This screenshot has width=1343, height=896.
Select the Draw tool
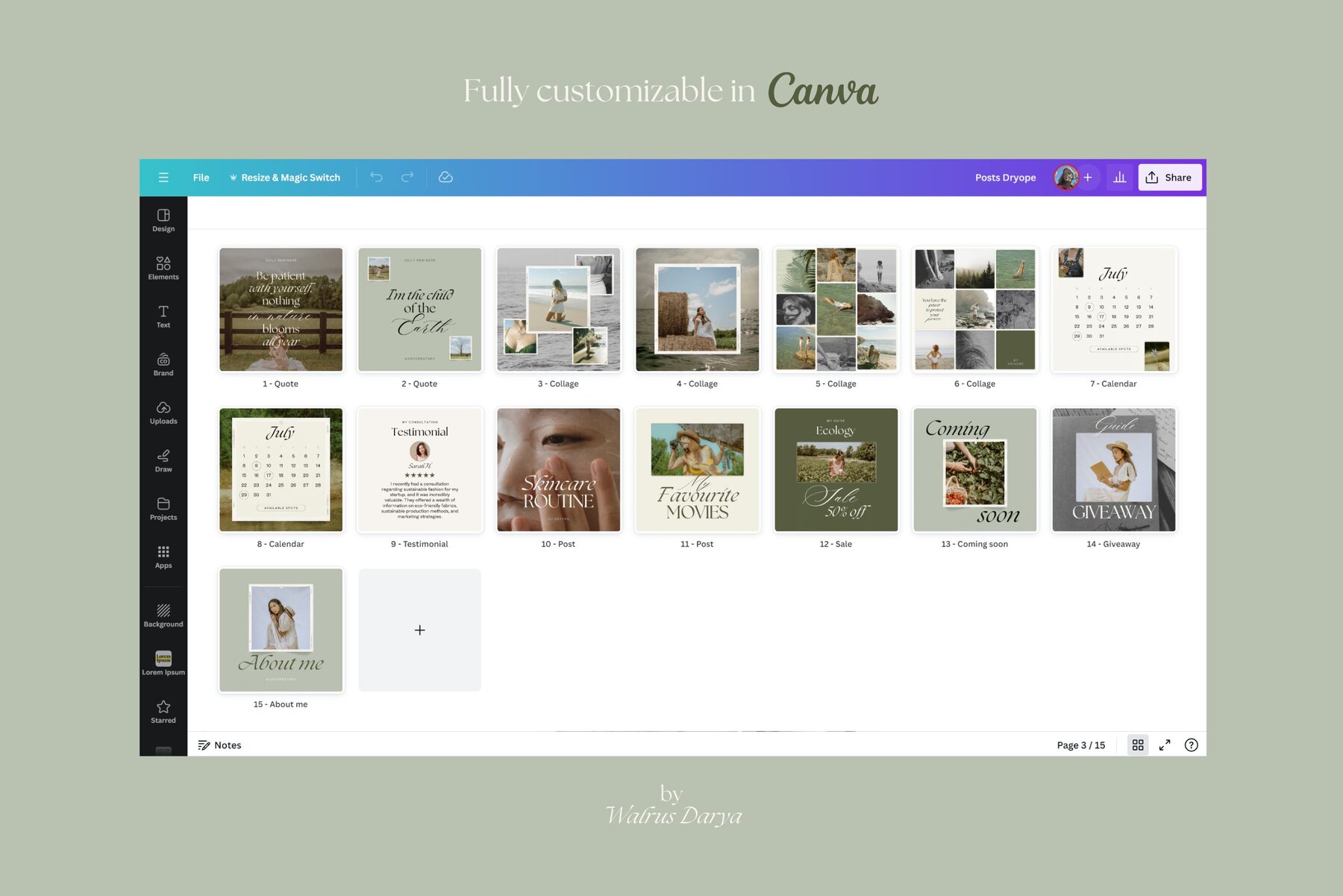tap(163, 460)
